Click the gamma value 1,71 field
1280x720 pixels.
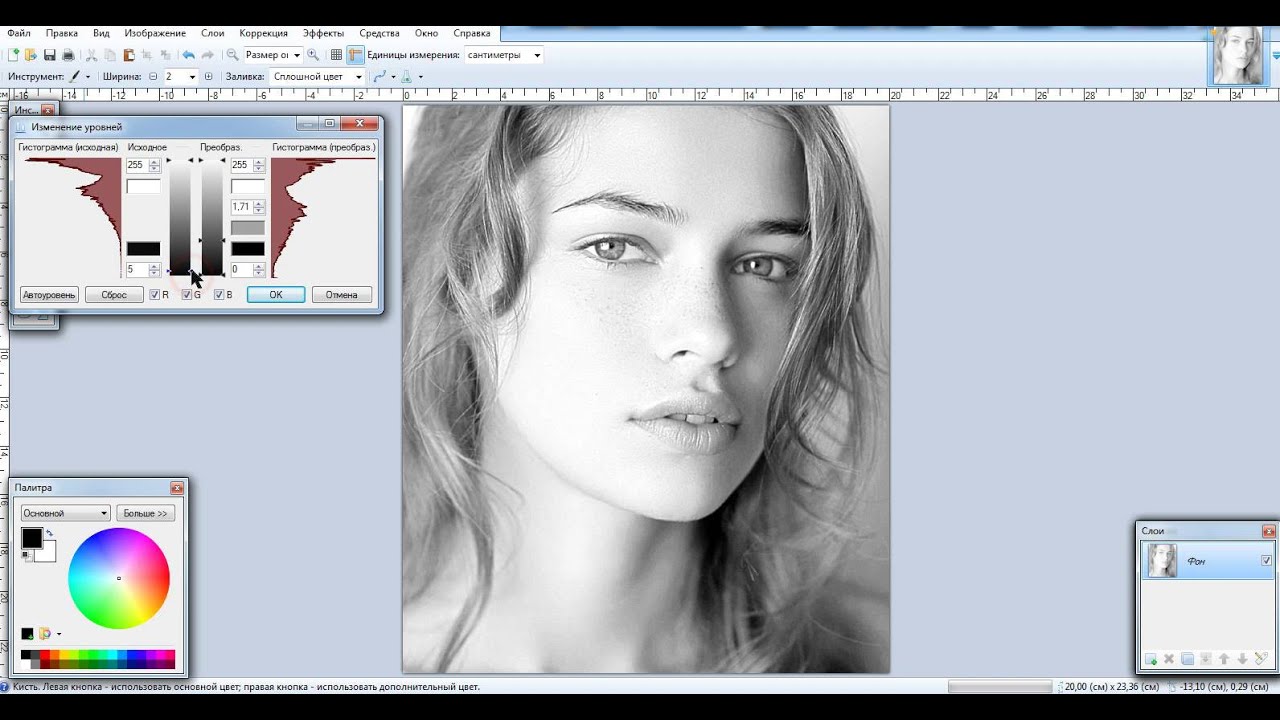[x=248, y=207]
